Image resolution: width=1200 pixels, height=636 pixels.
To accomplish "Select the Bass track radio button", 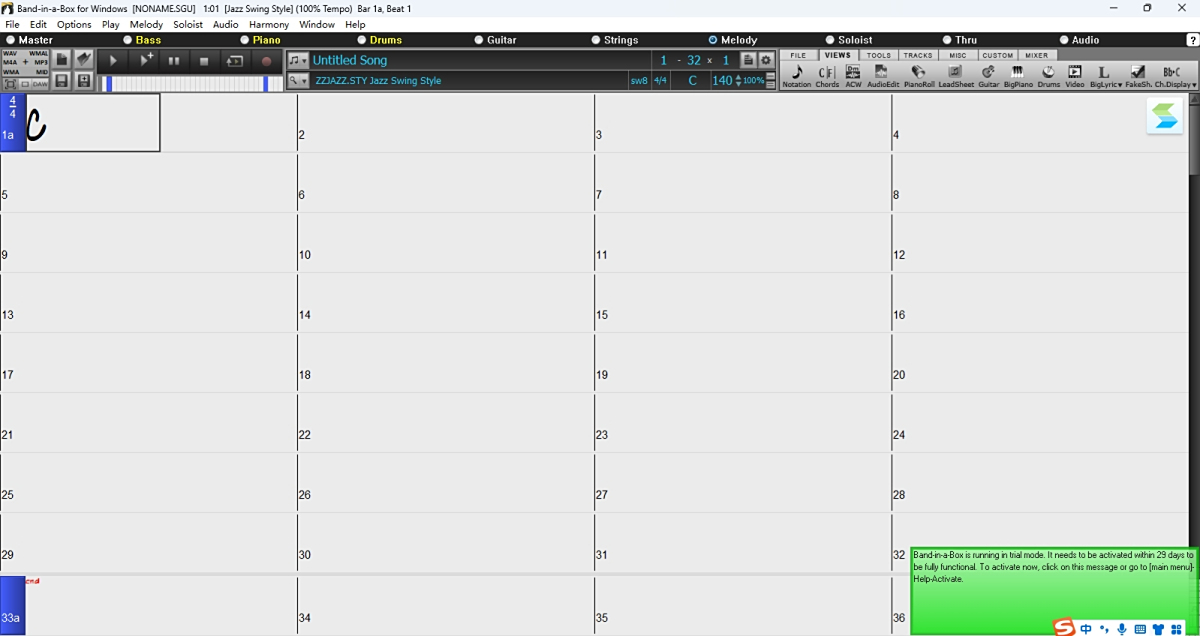I will [x=128, y=40].
